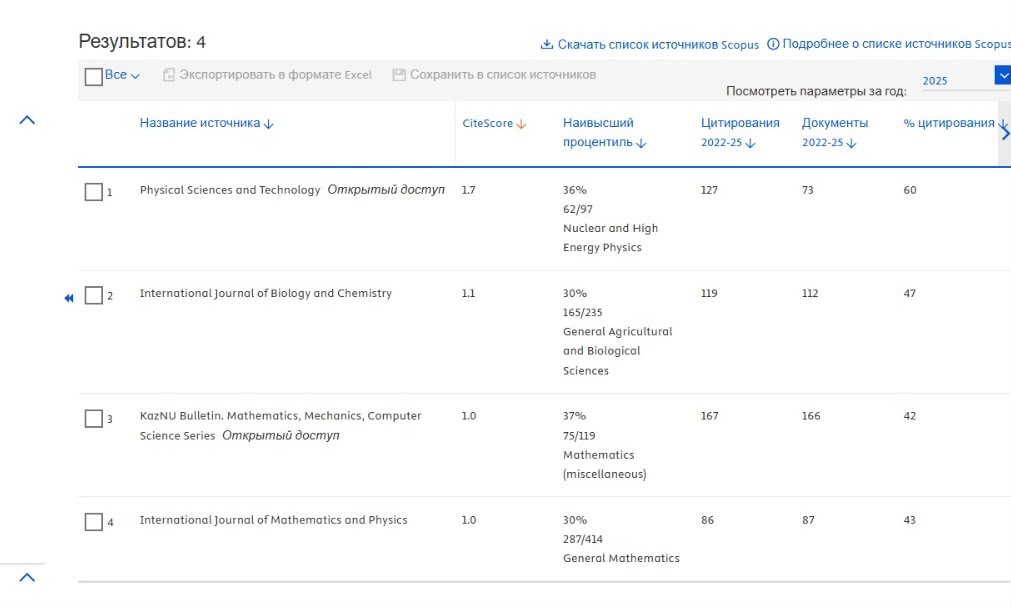Click rank 165/235 in row 2
This screenshot has height=607, width=1011.
pos(582,312)
